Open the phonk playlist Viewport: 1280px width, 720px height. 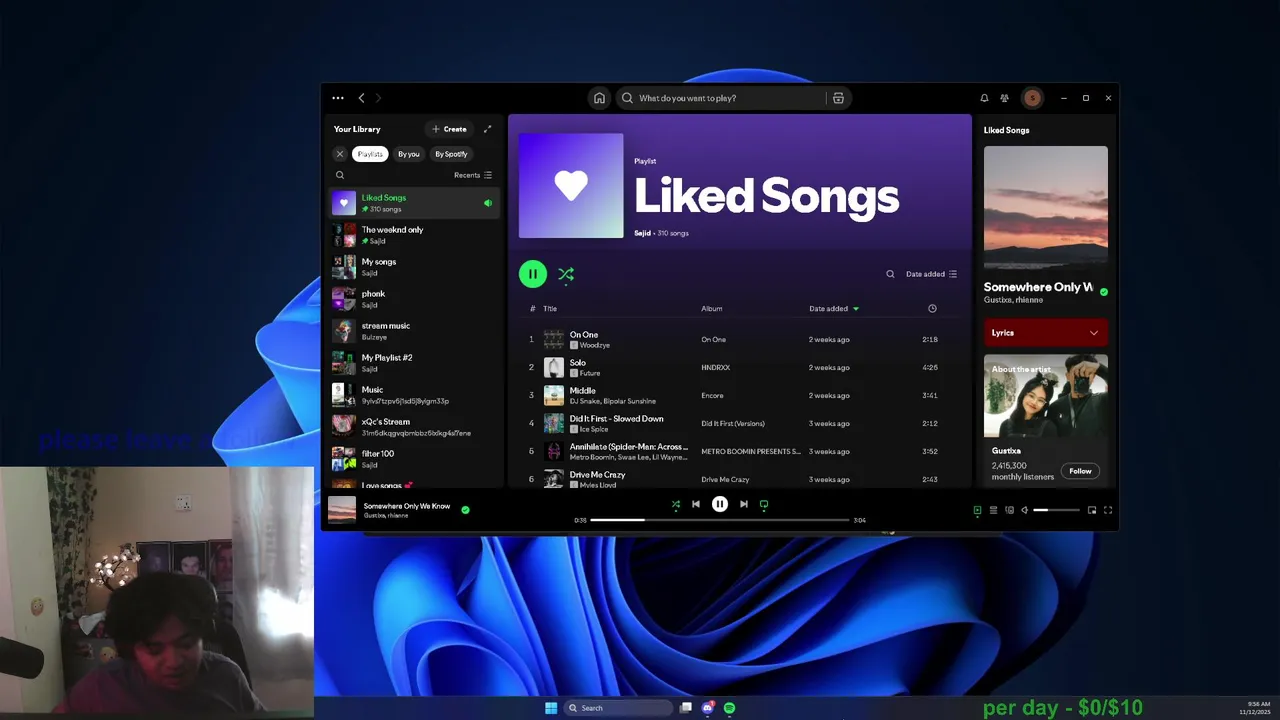[x=415, y=299]
